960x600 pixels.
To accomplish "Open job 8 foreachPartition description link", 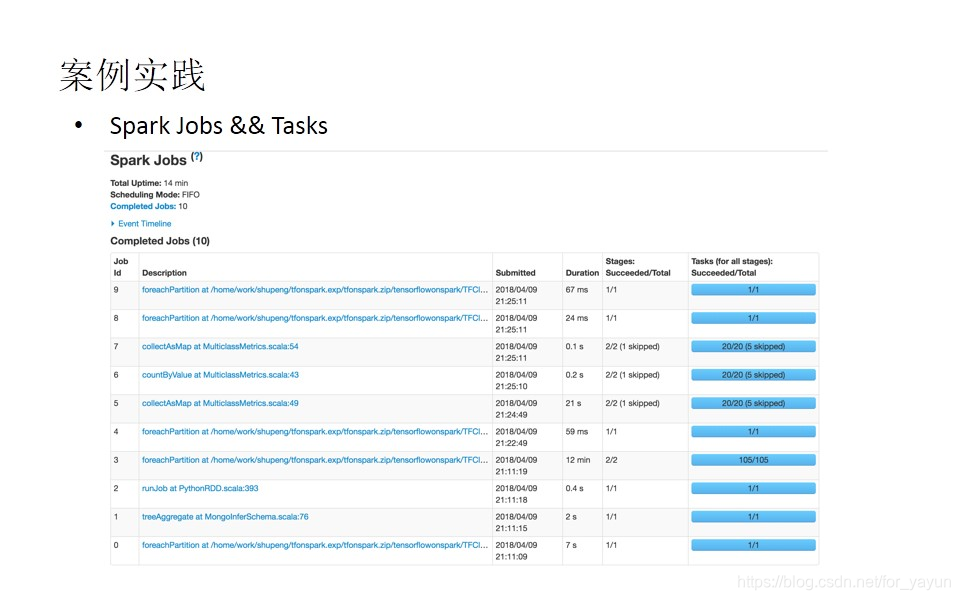I will (315, 318).
